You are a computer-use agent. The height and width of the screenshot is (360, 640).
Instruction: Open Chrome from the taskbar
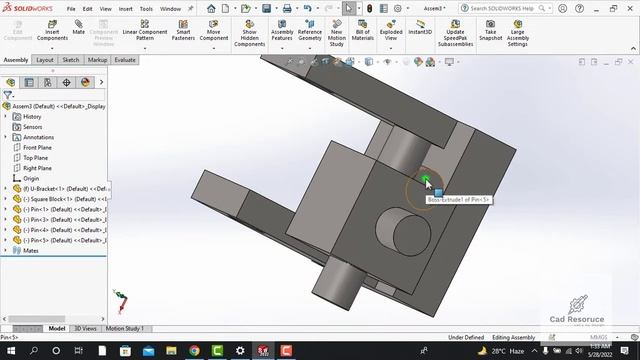tap(194, 351)
